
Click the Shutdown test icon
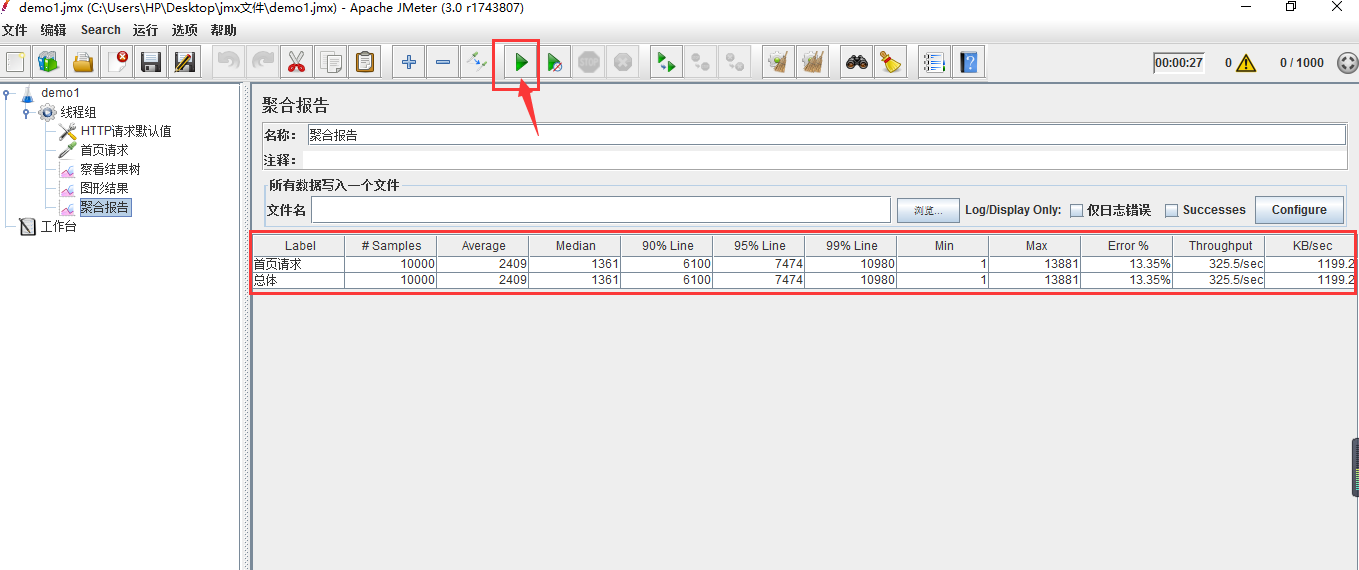click(x=623, y=62)
